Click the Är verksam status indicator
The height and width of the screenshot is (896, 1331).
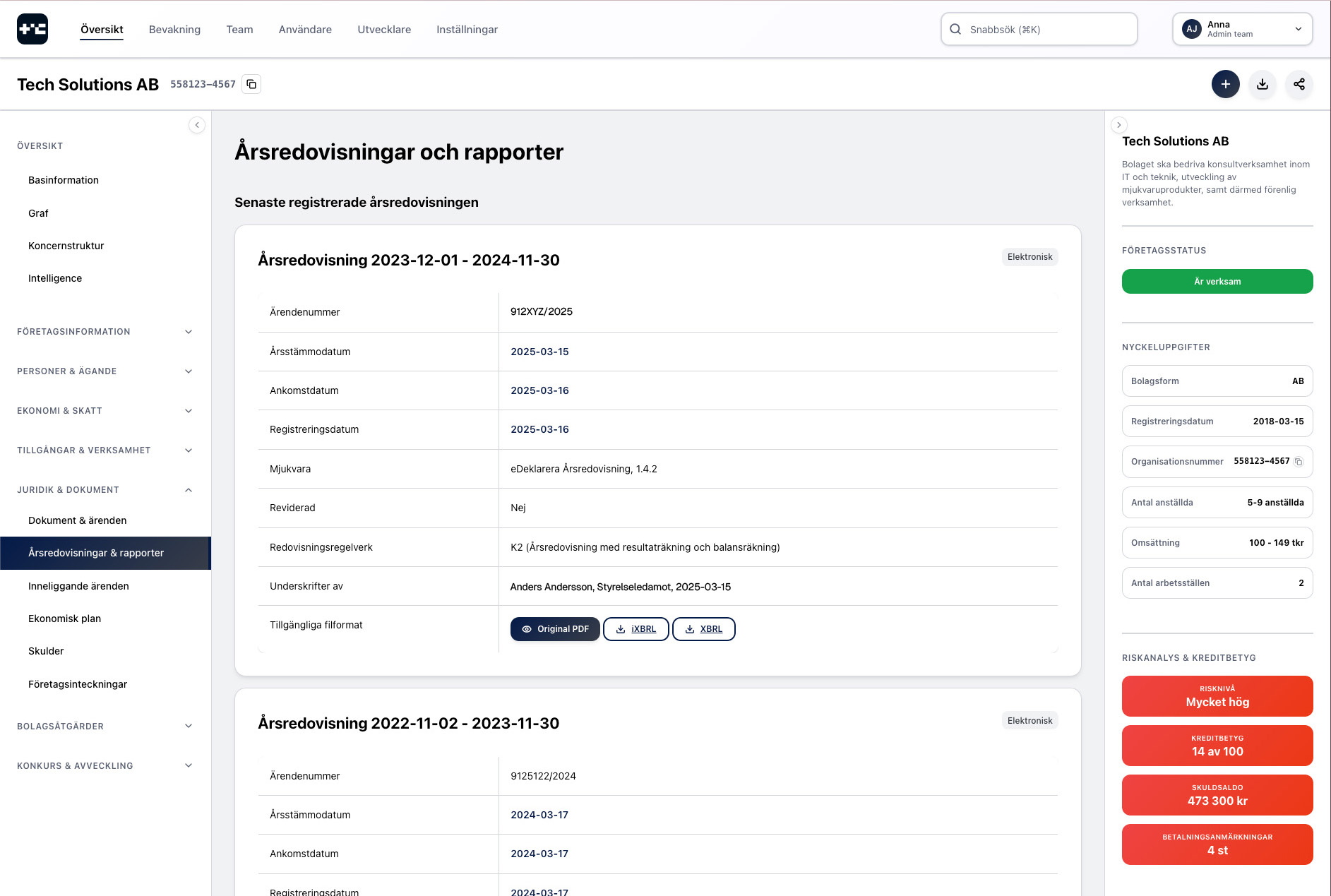[1217, 281]
